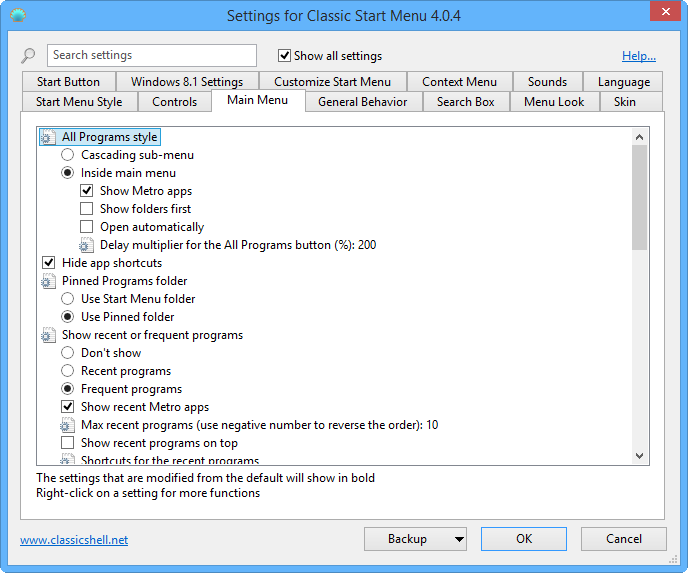688x573 pixels.
Task: Switch to the Search Box tab
Action: 466,102
